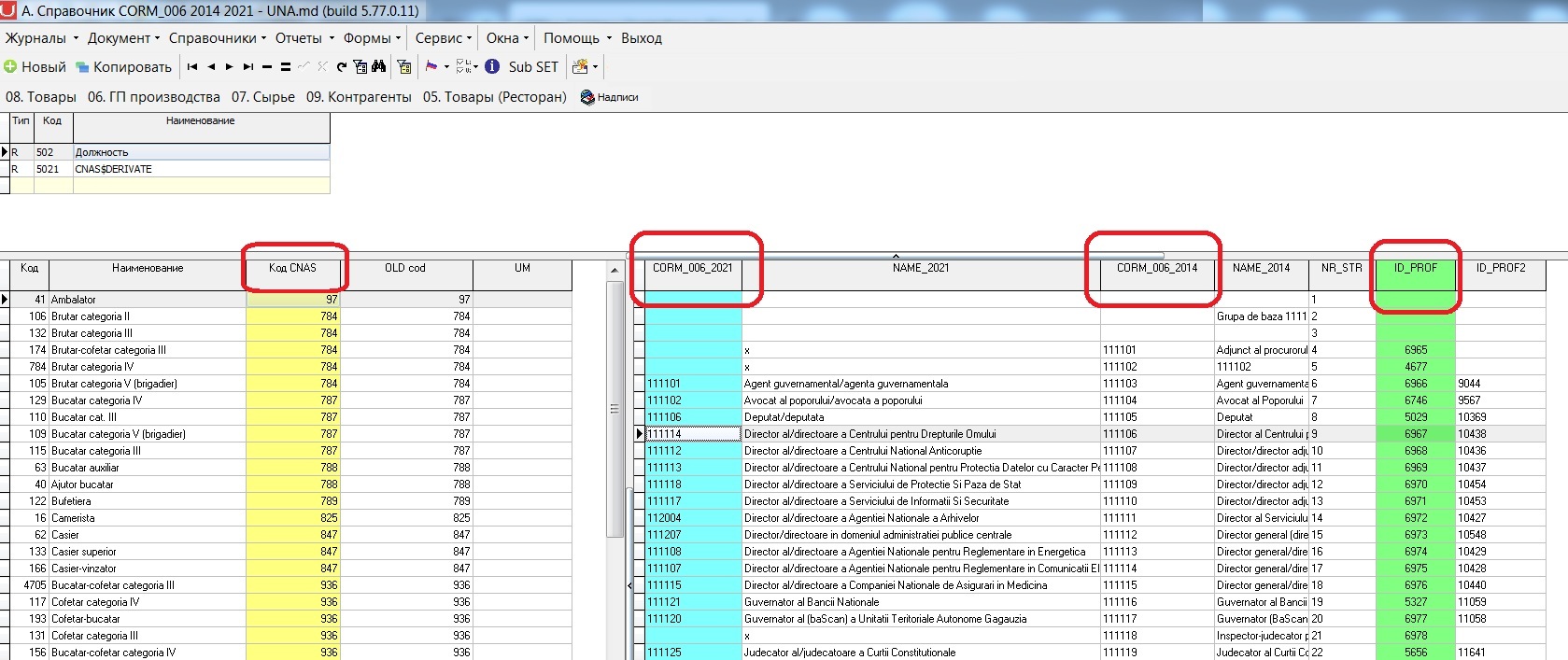
Task: Click the flag language icon
Action: tap(431, 66)
